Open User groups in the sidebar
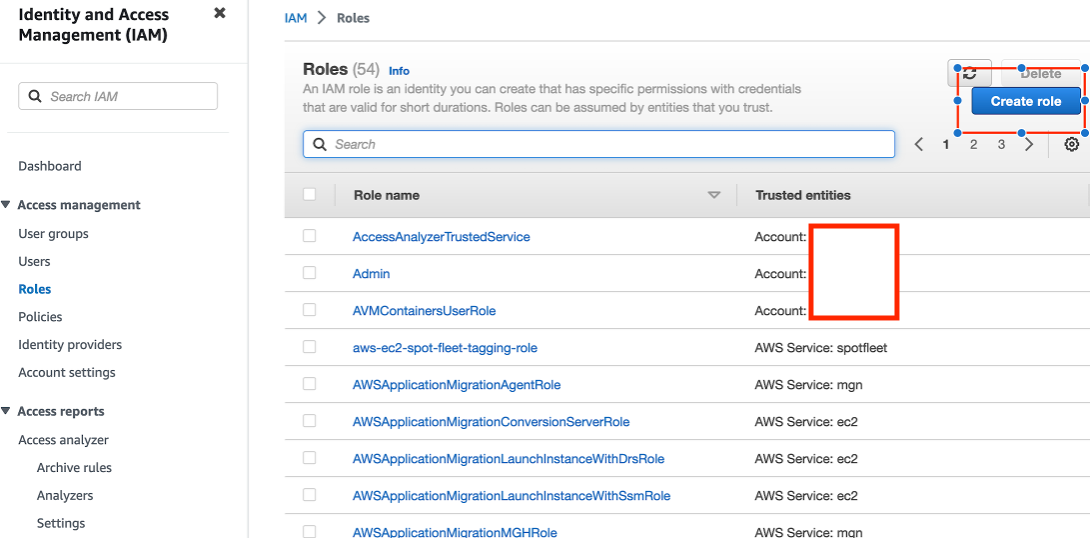Image resolution: width=1091 pixels, height=539 pixels. point(54,234)
